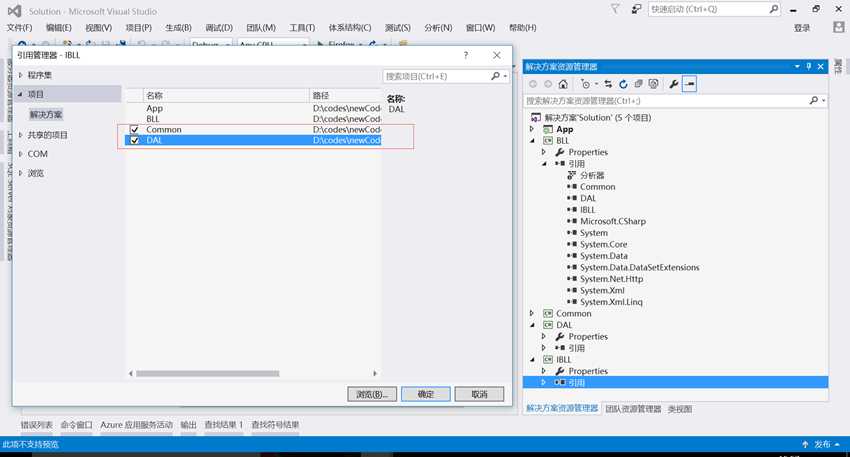Click the Properties wrench icon under BLL
Image resolution: width=850 pixels, height=457 pixels.
point(560,152)
